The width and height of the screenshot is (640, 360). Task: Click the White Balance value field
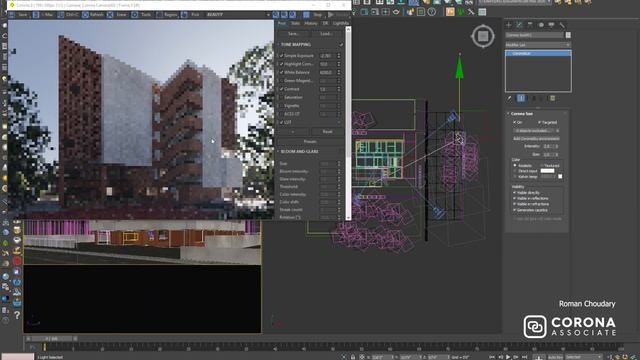(x=327, y=72)
